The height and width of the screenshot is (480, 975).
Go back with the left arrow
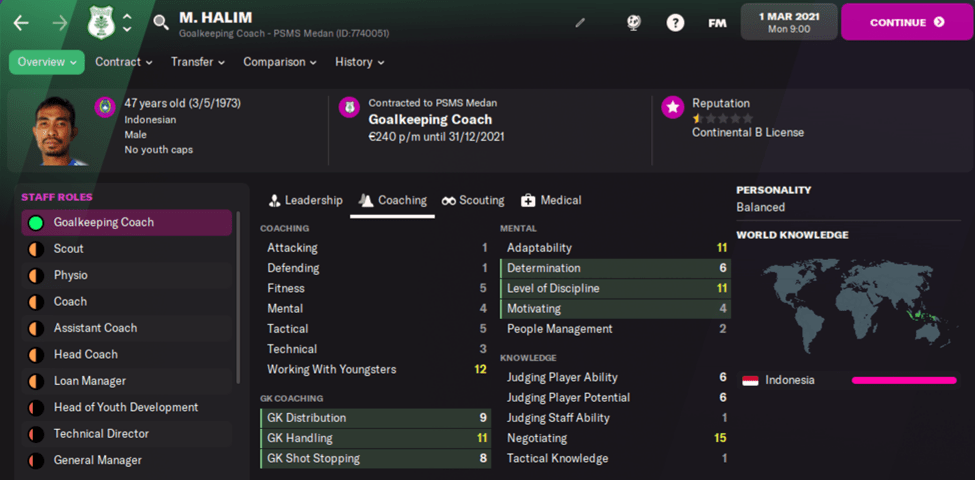pyautogui.click(x=22, y=22)
